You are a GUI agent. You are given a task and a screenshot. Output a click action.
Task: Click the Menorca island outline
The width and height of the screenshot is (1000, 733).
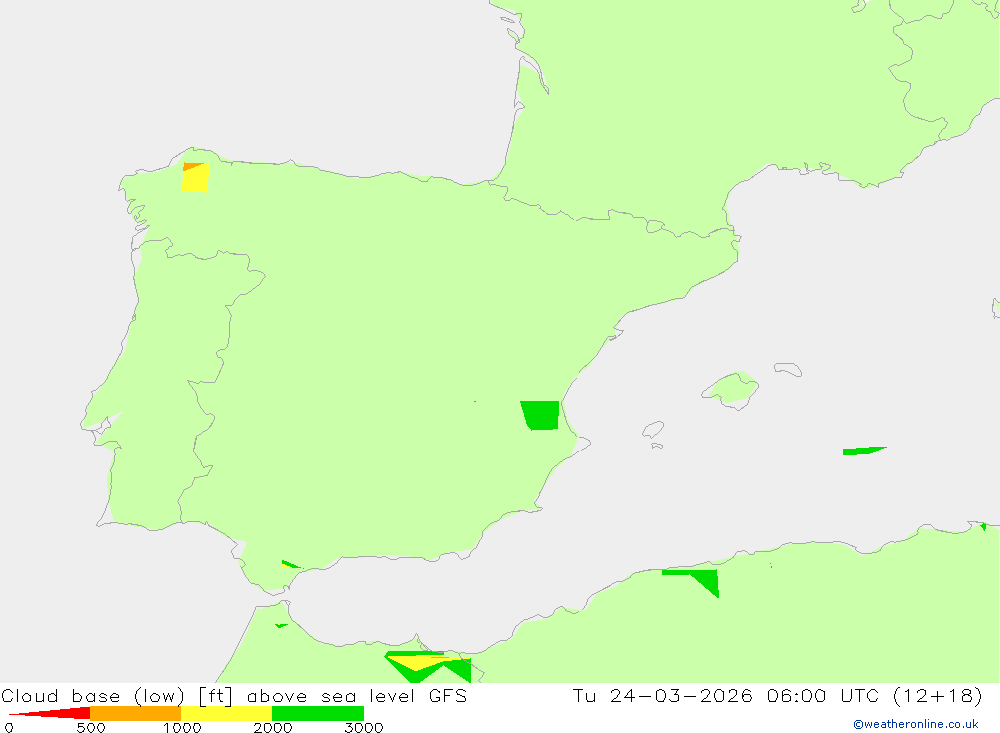click(x=788, y=369)
